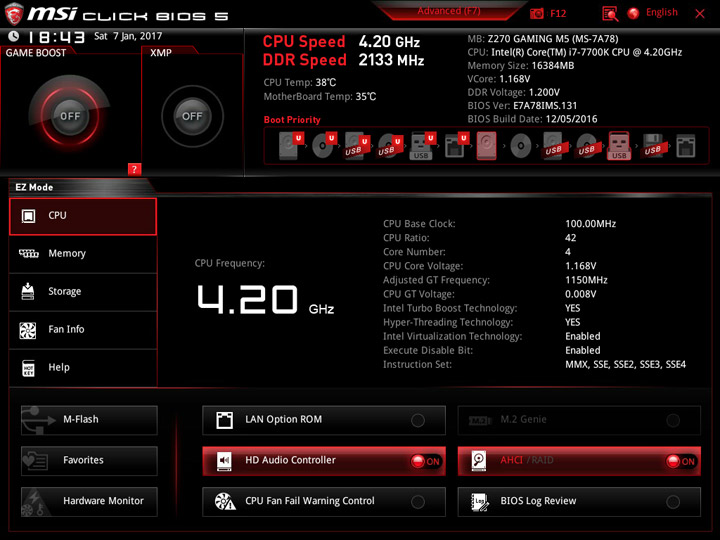Click the clock icon beside the time

click(14, 36)
